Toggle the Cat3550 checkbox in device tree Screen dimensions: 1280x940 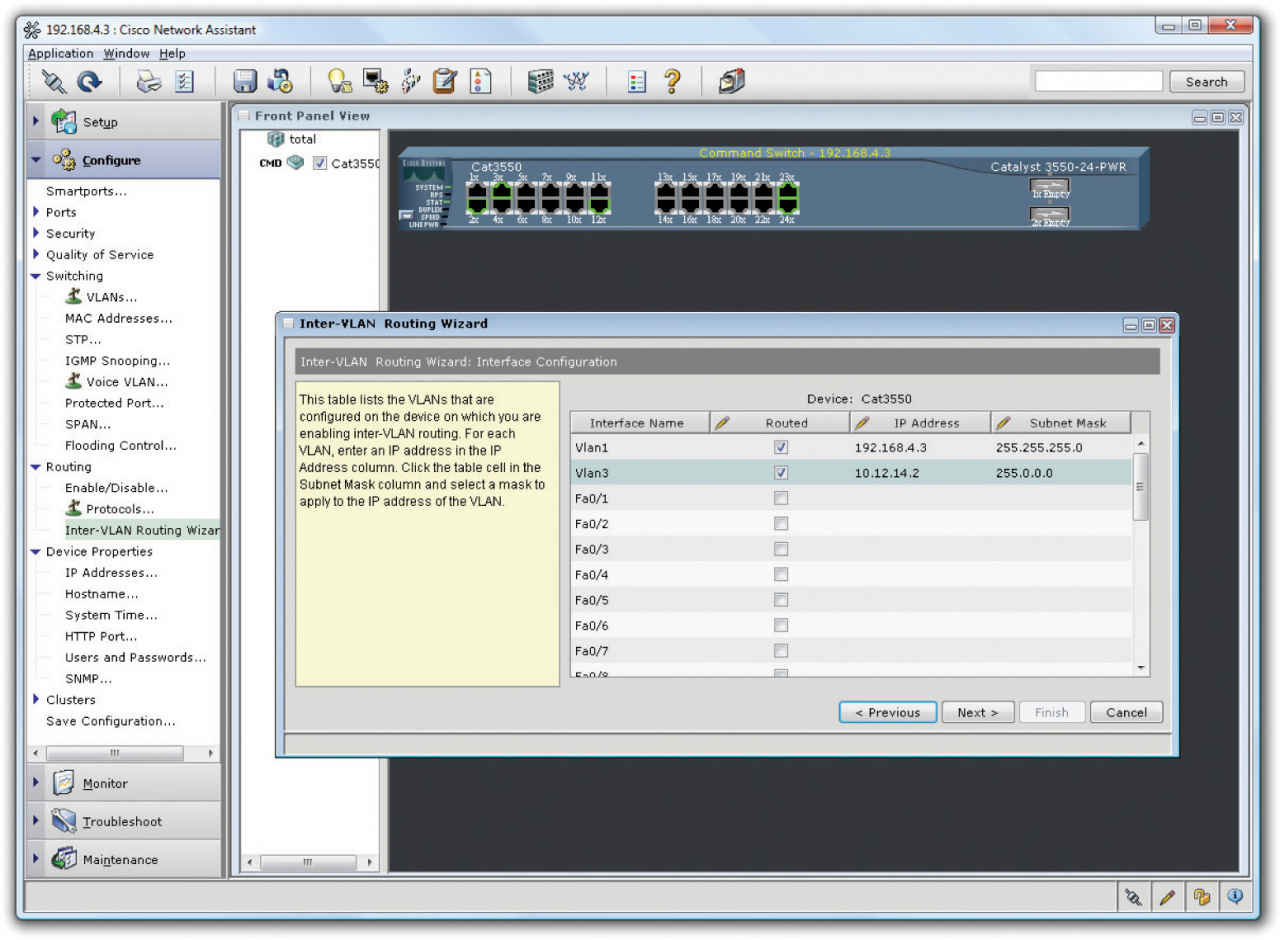320,163
